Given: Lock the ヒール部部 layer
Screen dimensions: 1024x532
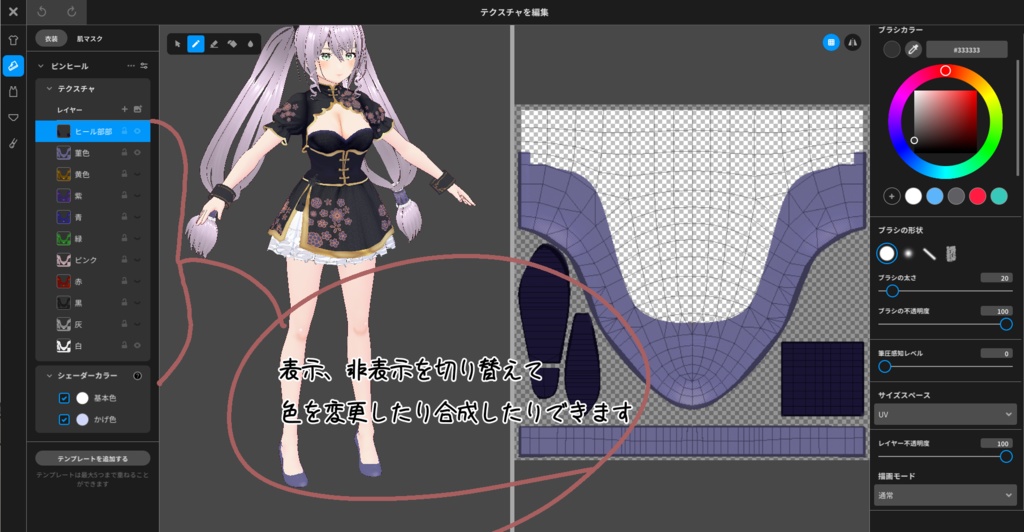Looking at the screenshot, I should pyautogui.click(x=124, y=131).
